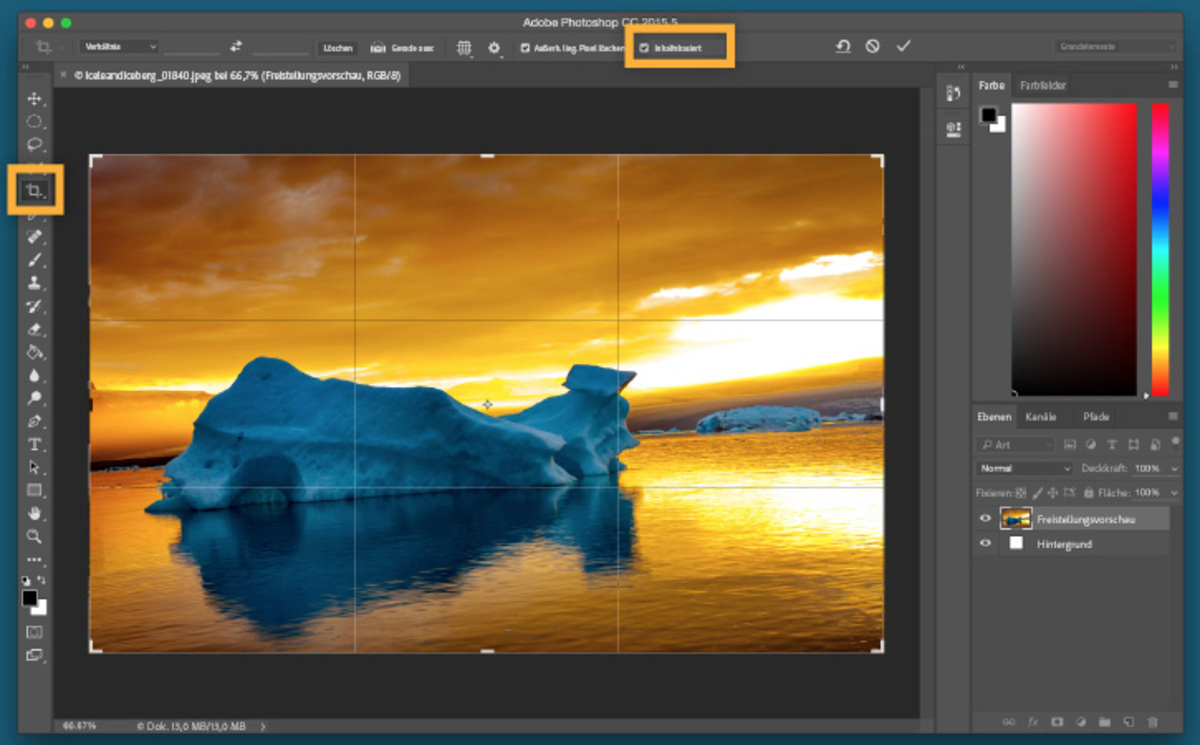The image size is (1200, 745).
Task: Select the Zoom tool
Action: pyautogui.click(x=34, y=536)
